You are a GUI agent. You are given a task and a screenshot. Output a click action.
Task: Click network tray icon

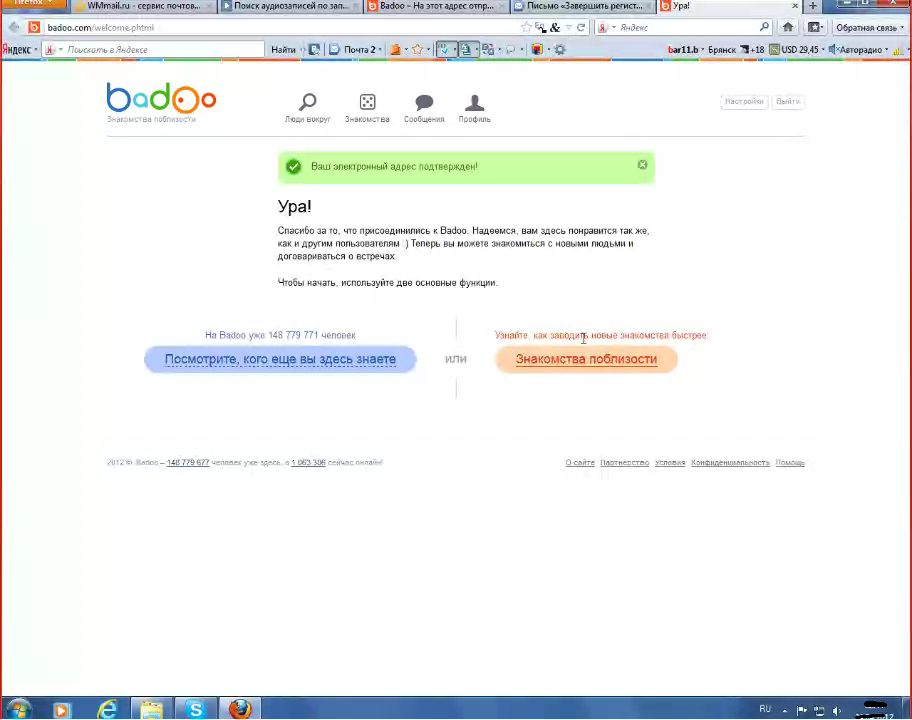[x=820, y=710]
